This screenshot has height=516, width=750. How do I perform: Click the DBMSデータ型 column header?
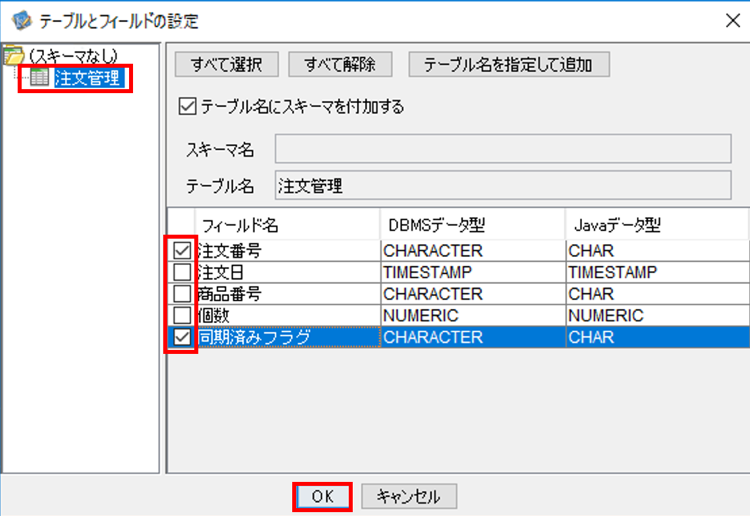pyautogui.click(x=473, y=225)
